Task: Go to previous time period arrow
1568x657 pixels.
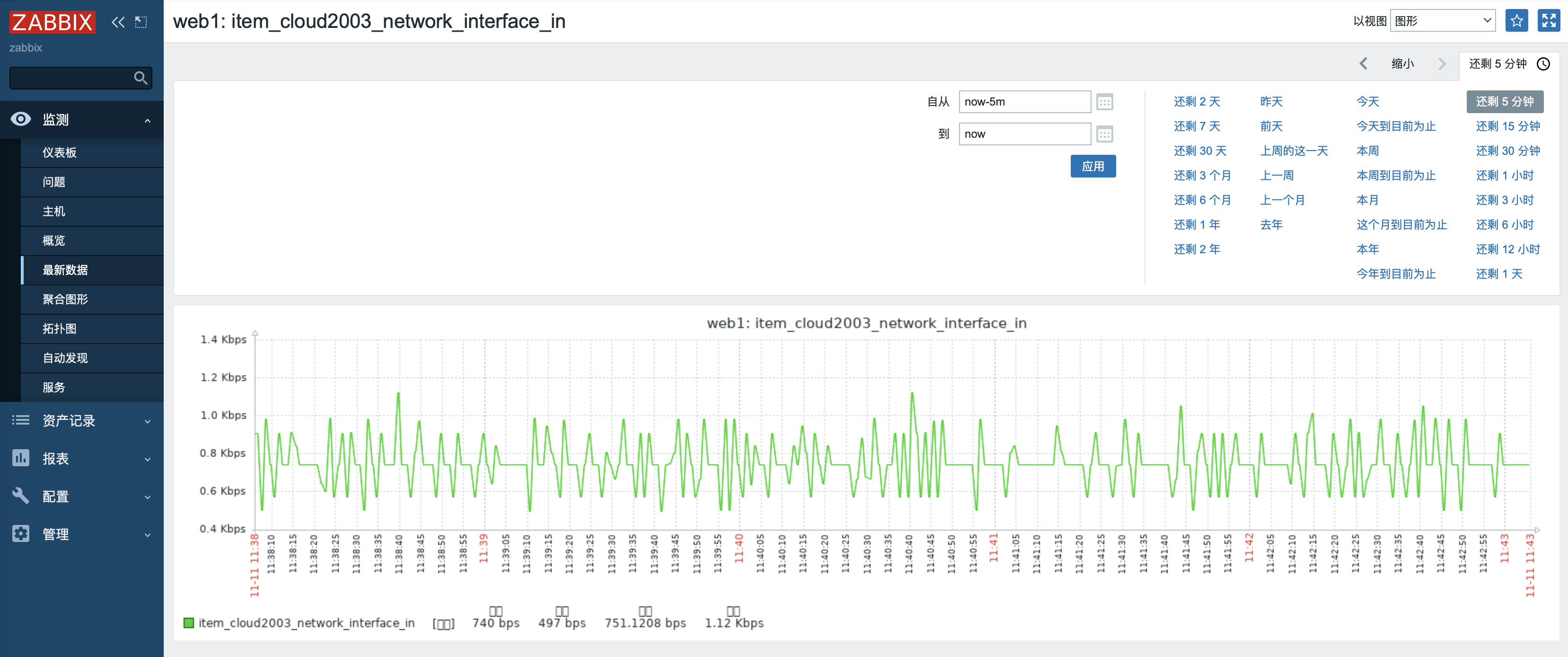Action: tap(1364, 64)
